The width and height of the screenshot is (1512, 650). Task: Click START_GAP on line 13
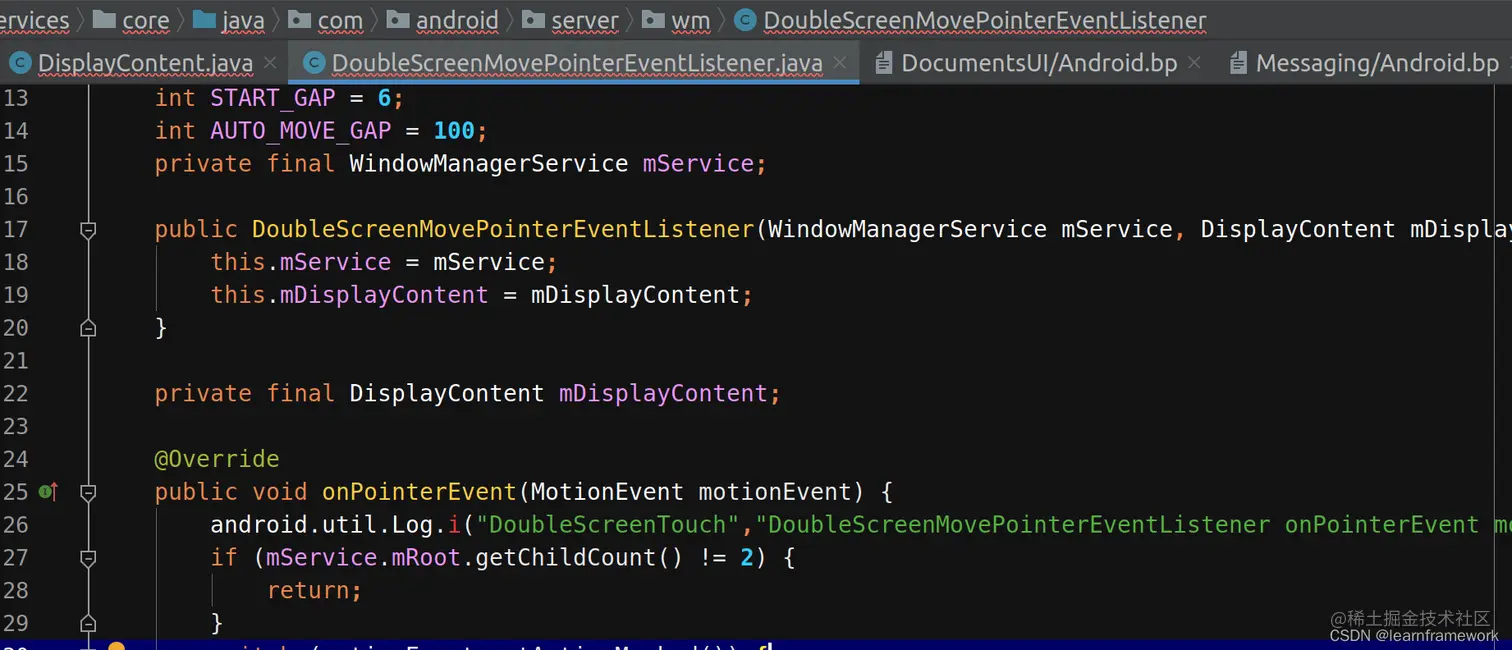(273, 98)
